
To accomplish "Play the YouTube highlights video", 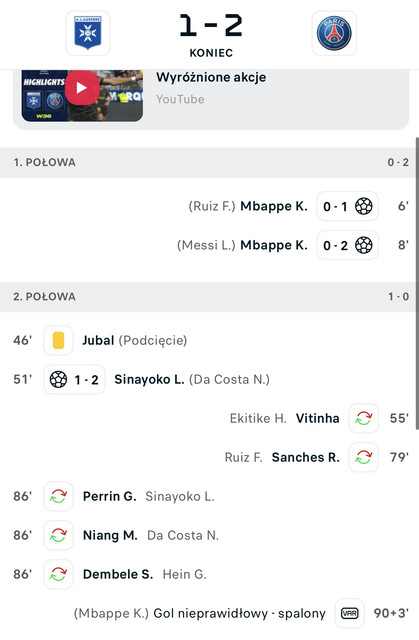I will tap(82, 88).
